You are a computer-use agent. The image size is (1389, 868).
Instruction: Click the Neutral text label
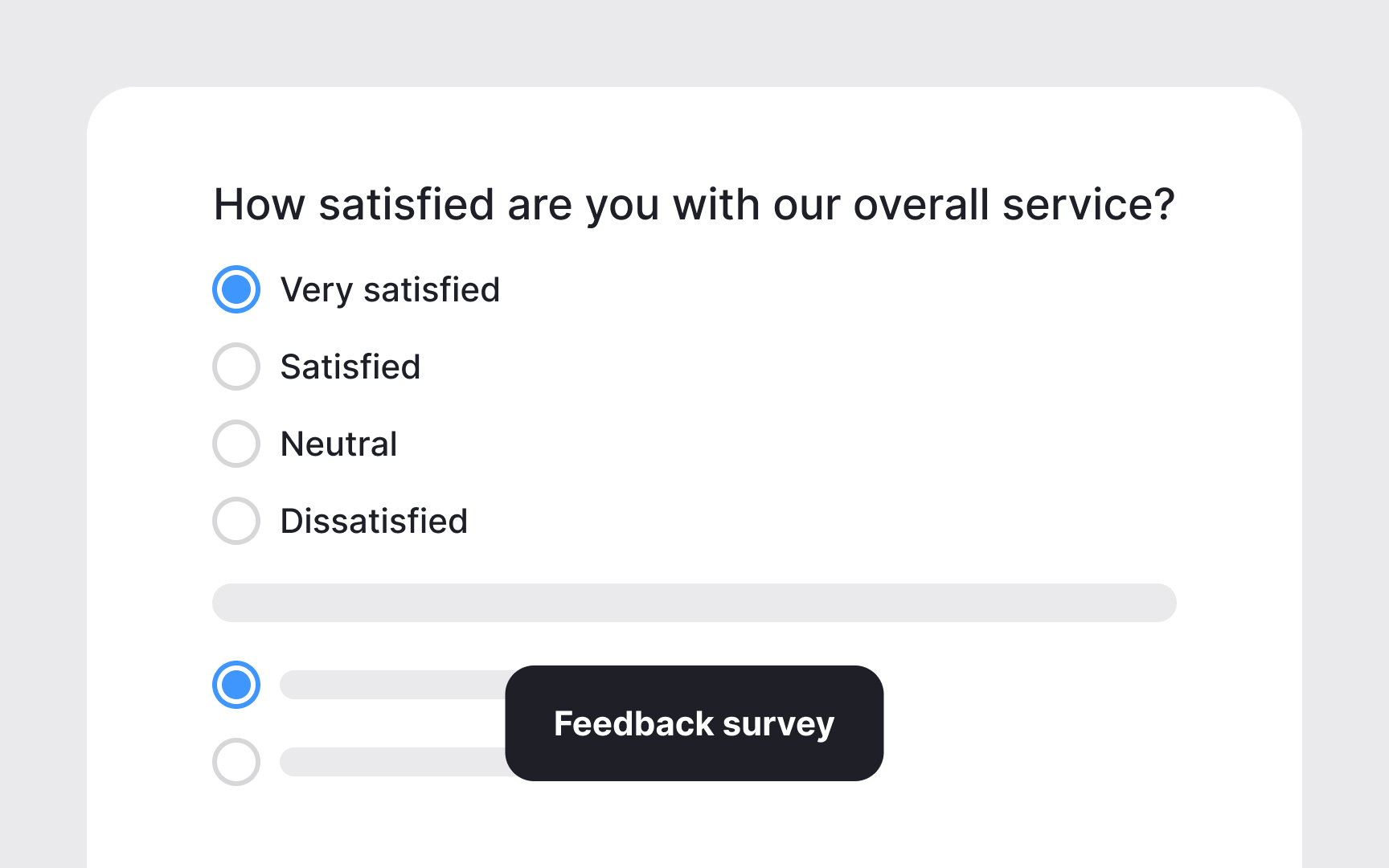[338, 444]
